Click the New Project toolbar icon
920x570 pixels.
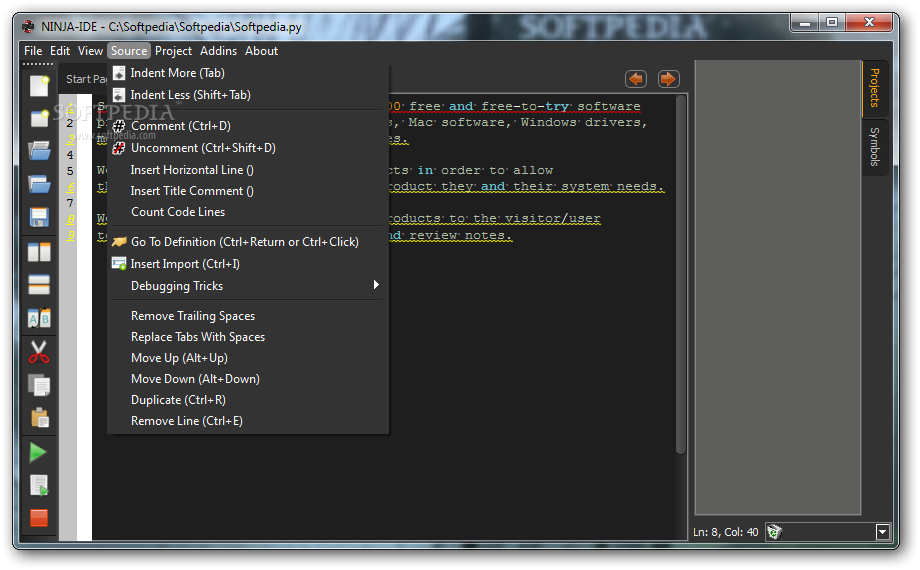point(39,118)
